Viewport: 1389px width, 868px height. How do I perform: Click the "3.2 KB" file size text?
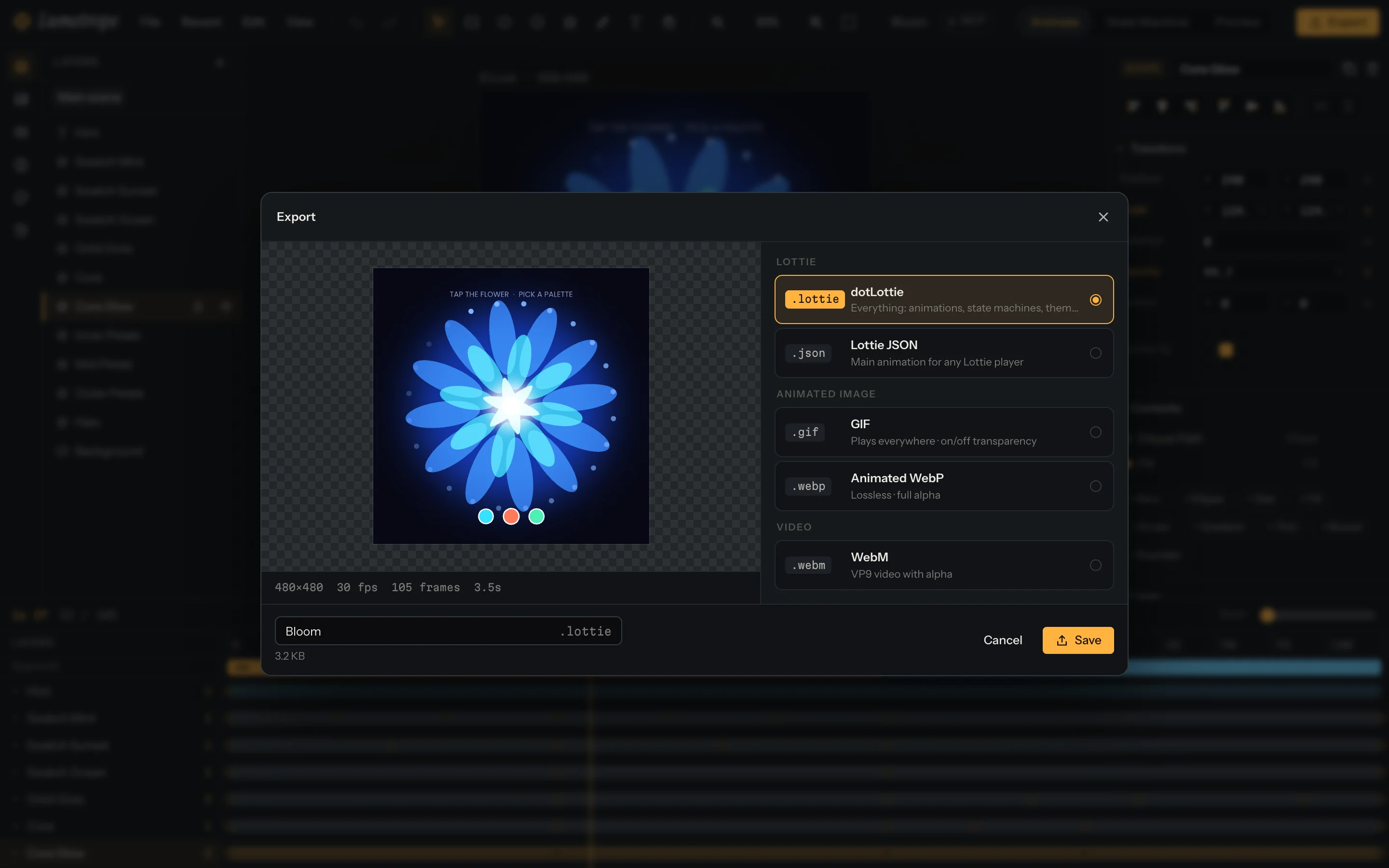[x=289, y=656]
